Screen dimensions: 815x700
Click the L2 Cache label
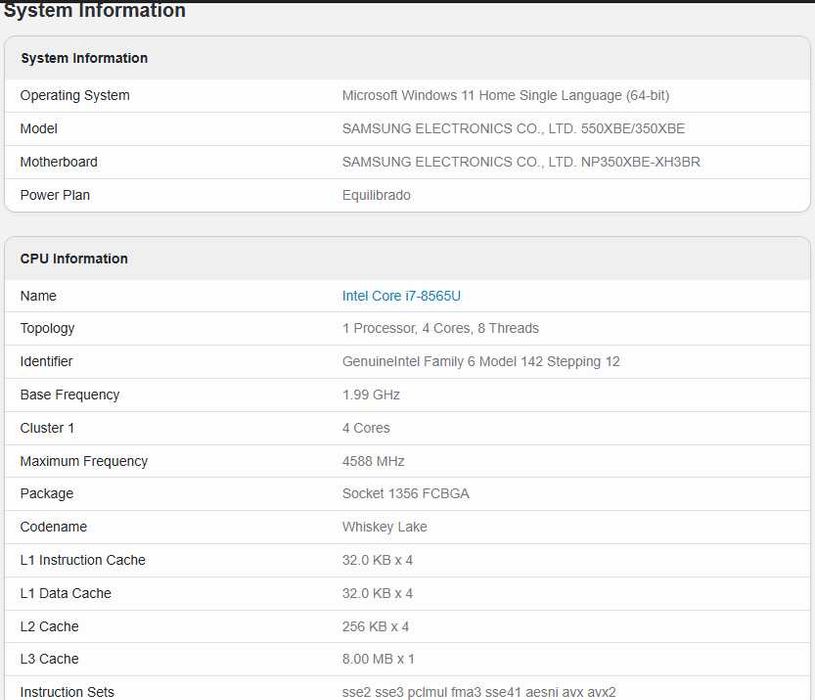(x=49, y=626)
